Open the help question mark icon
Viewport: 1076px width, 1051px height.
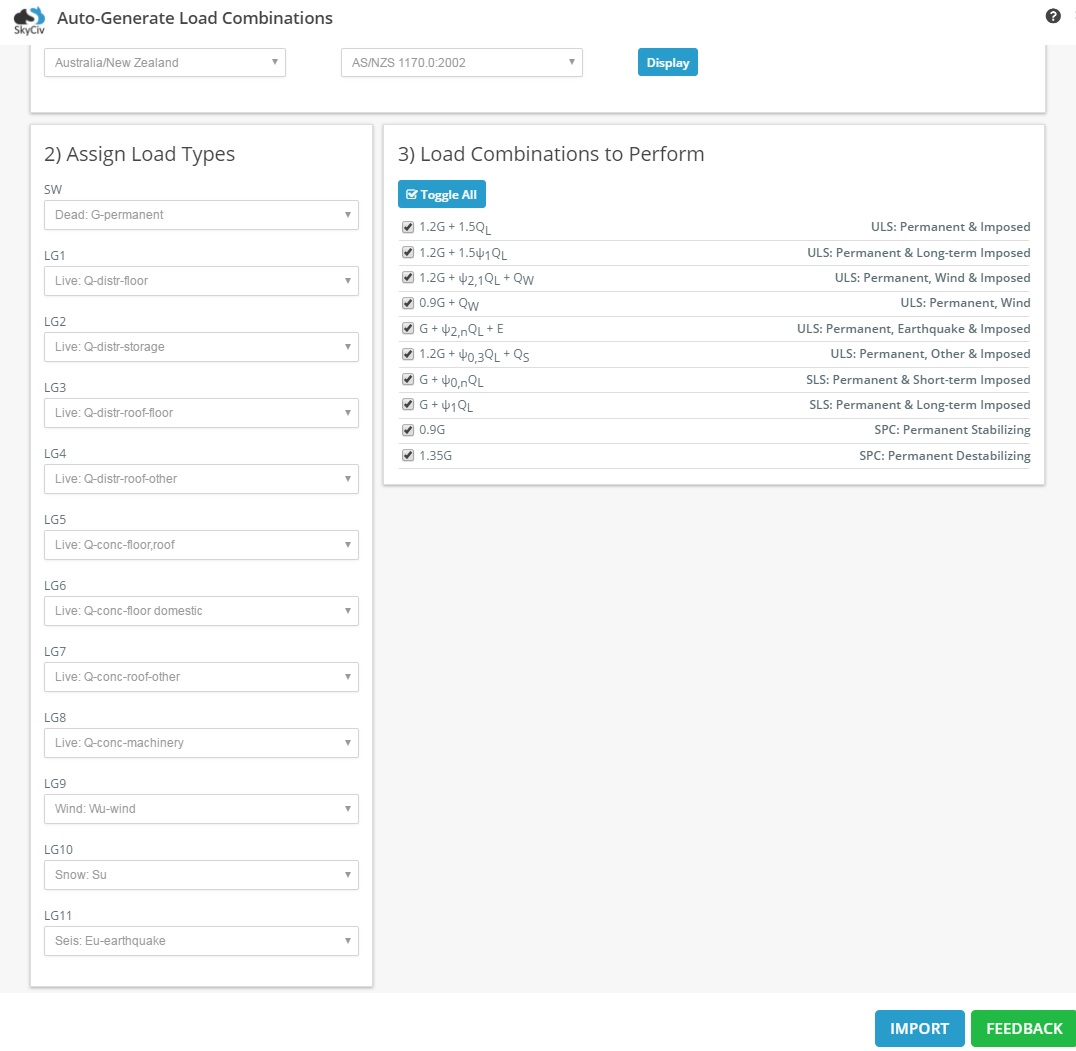click(1053, 16)
